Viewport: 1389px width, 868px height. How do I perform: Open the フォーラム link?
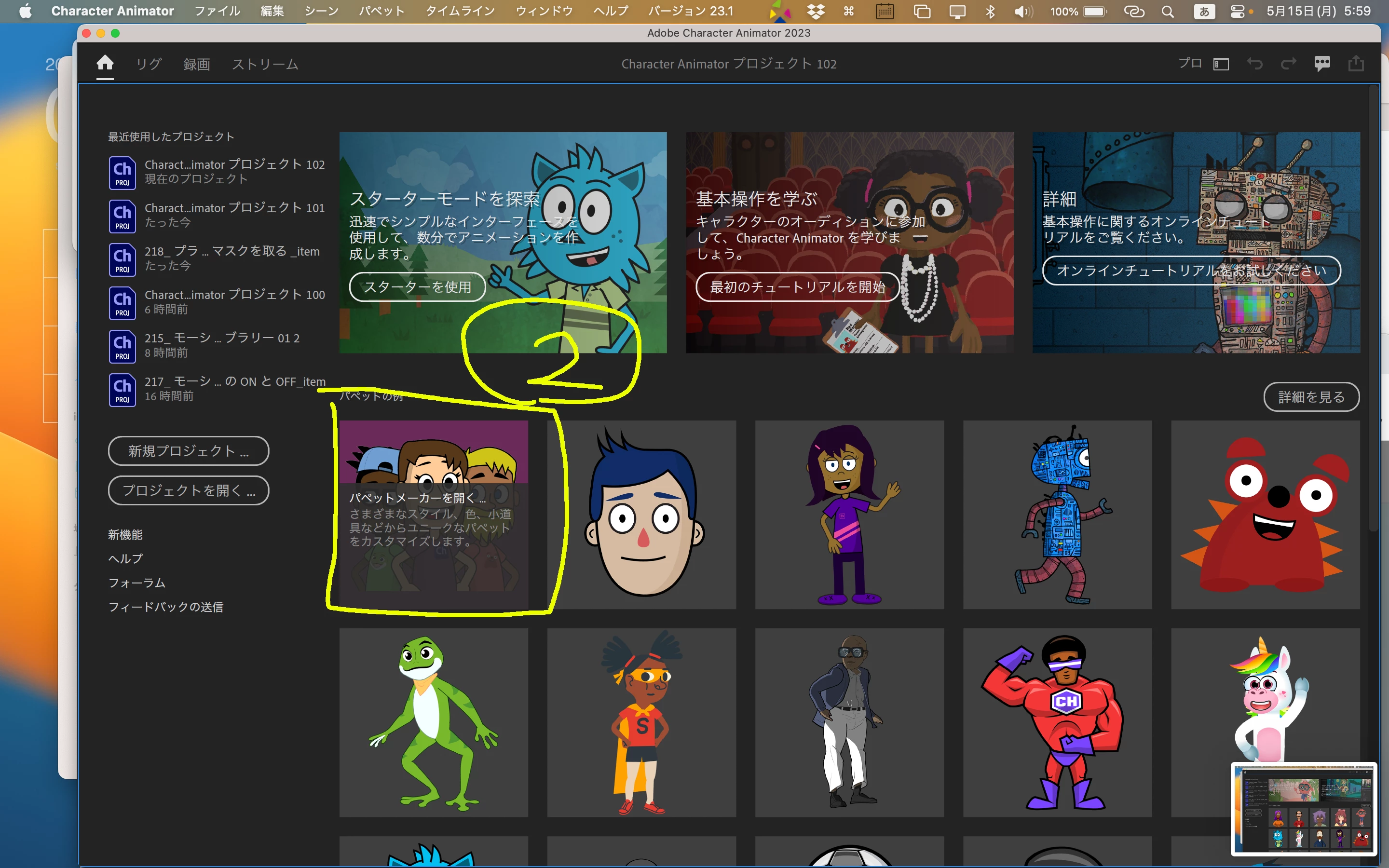[x=137, y=583]
